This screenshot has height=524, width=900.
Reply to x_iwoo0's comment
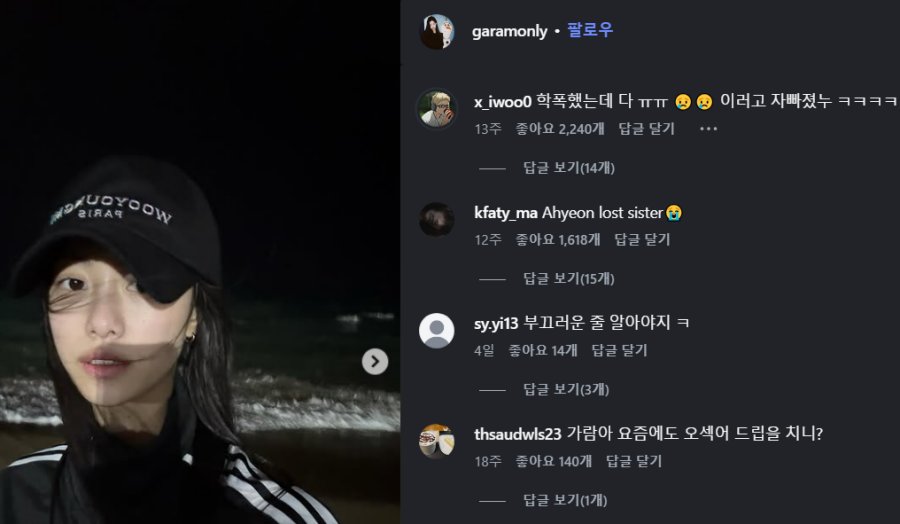coord(646,129)
